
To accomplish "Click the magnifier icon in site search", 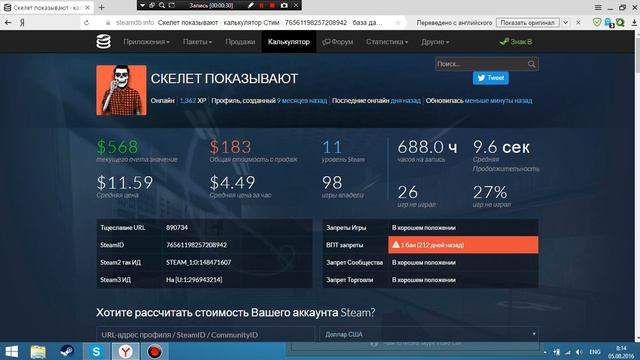I will click(531, 64).
